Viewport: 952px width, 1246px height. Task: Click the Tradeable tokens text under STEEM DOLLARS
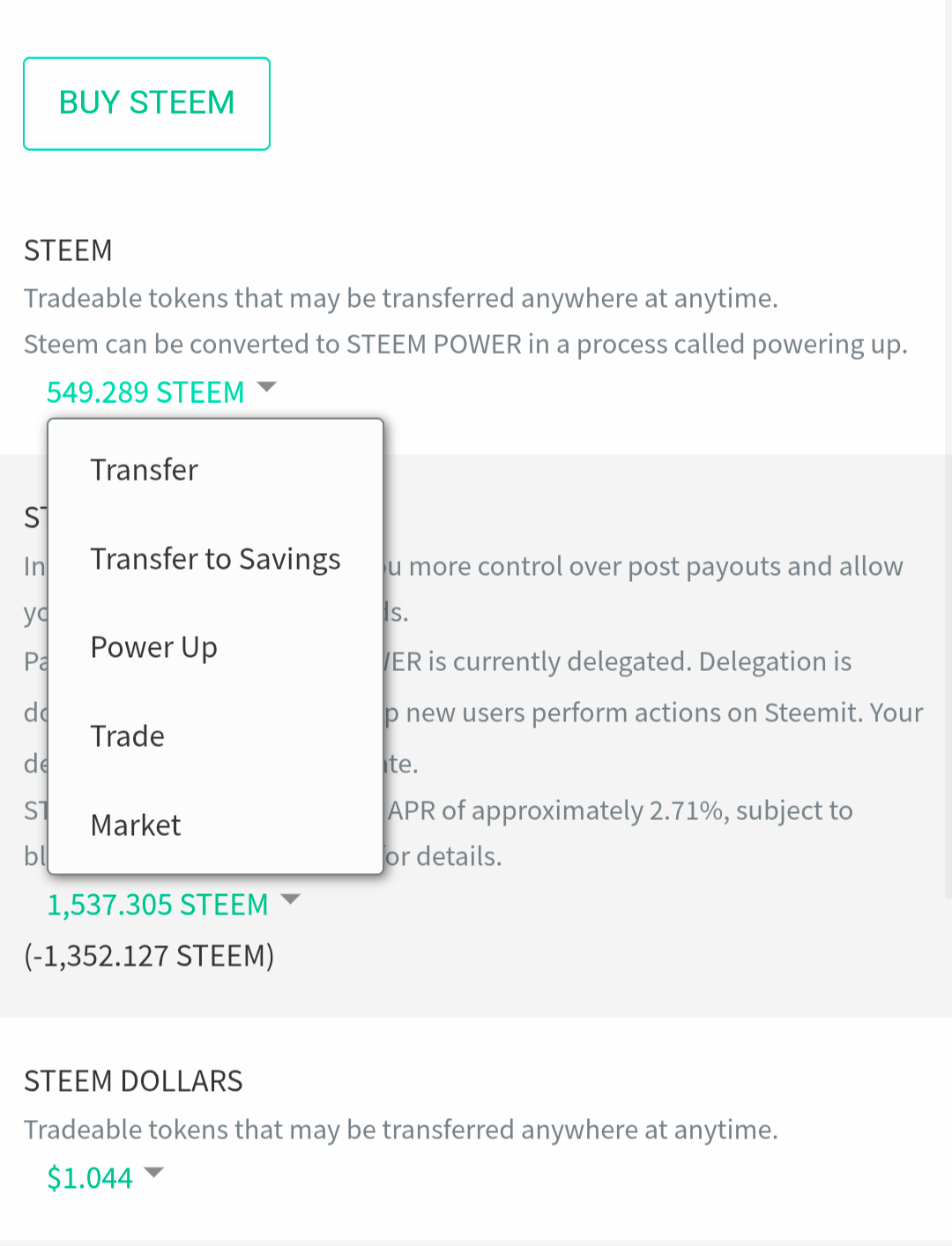click(401, 1130)
